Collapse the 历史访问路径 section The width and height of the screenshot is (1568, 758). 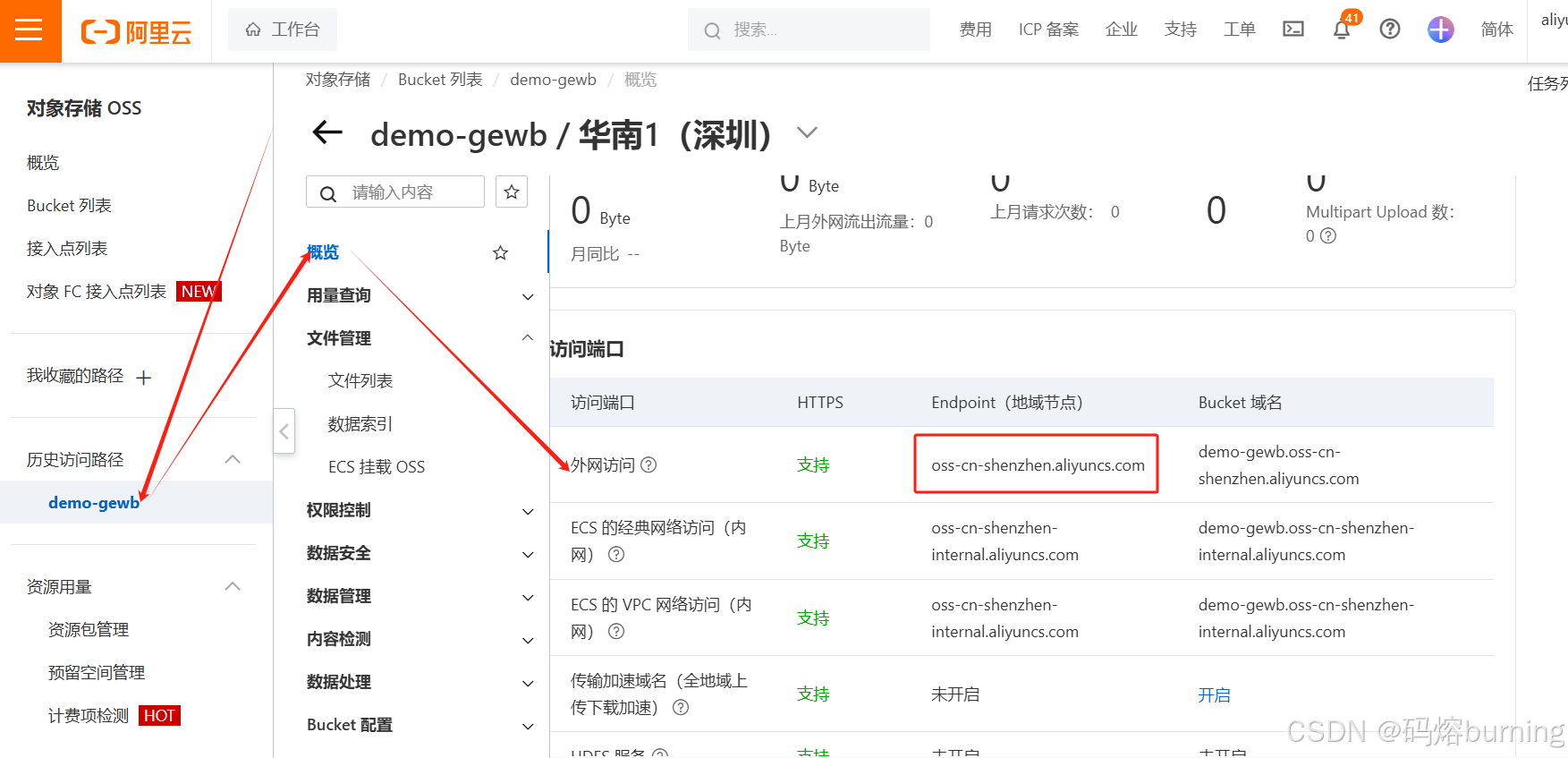point(233,460)
